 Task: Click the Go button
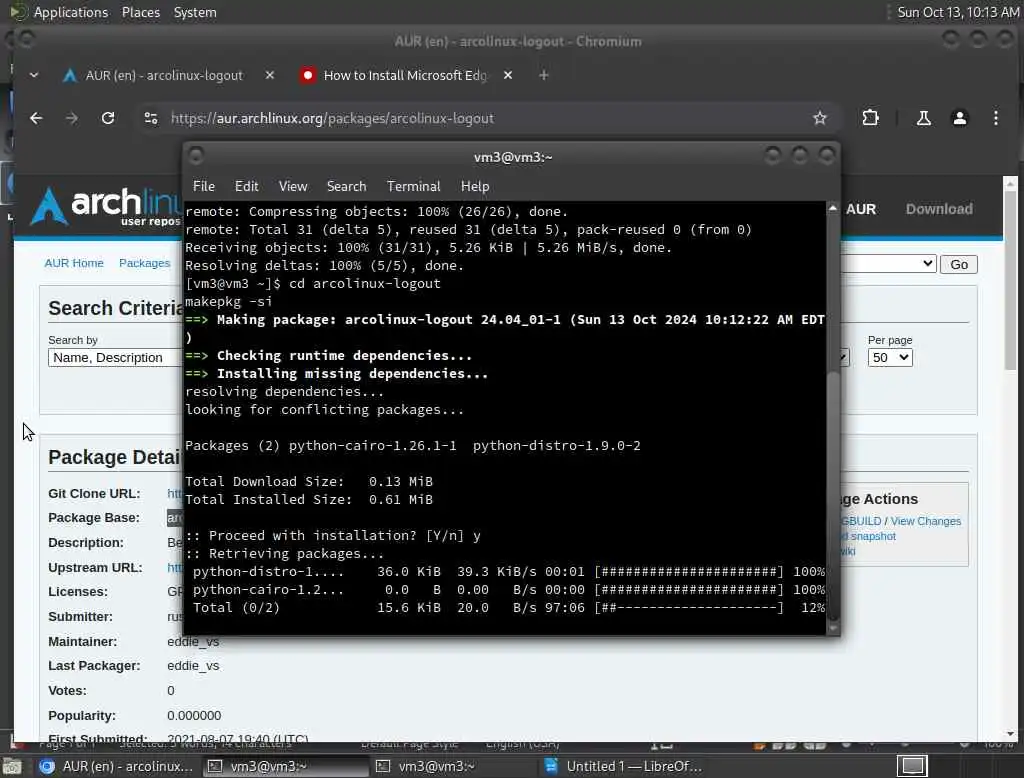pyautogui.click(x=959, y=265)
